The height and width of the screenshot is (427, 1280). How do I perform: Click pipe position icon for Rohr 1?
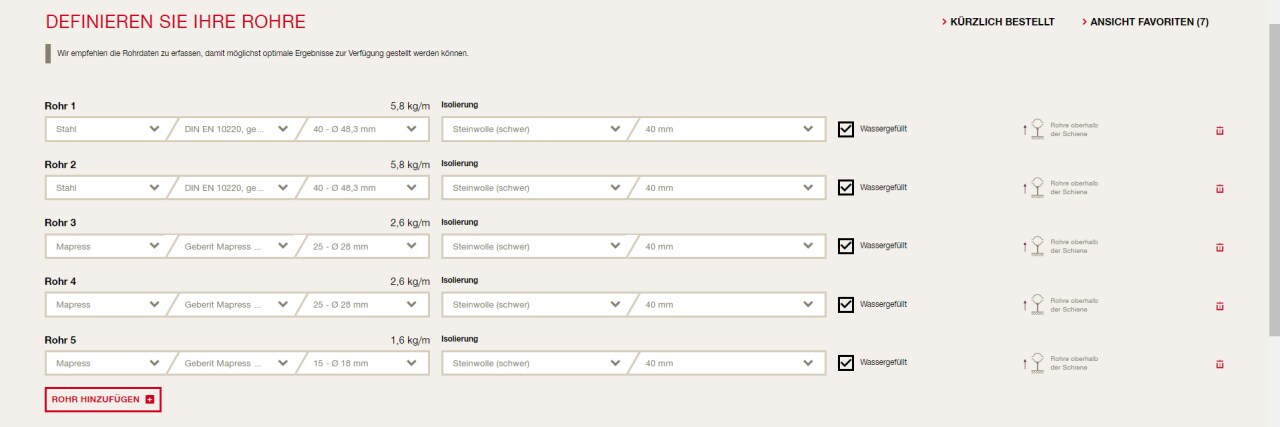(x=1035, y=129)
